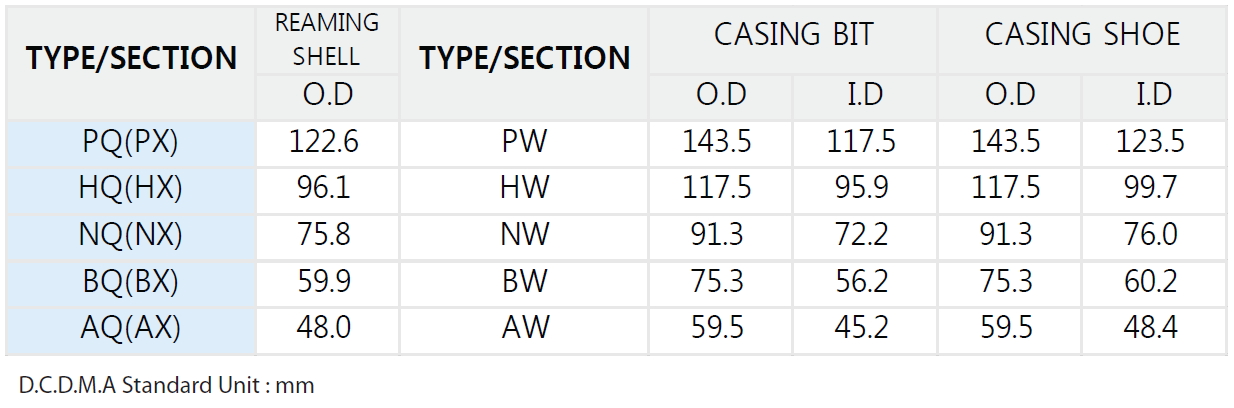Image resolution: width=1234 pixels, height=408 pixels.
Task: Select the CASING BIT header cell
Action: coord(793,35)
